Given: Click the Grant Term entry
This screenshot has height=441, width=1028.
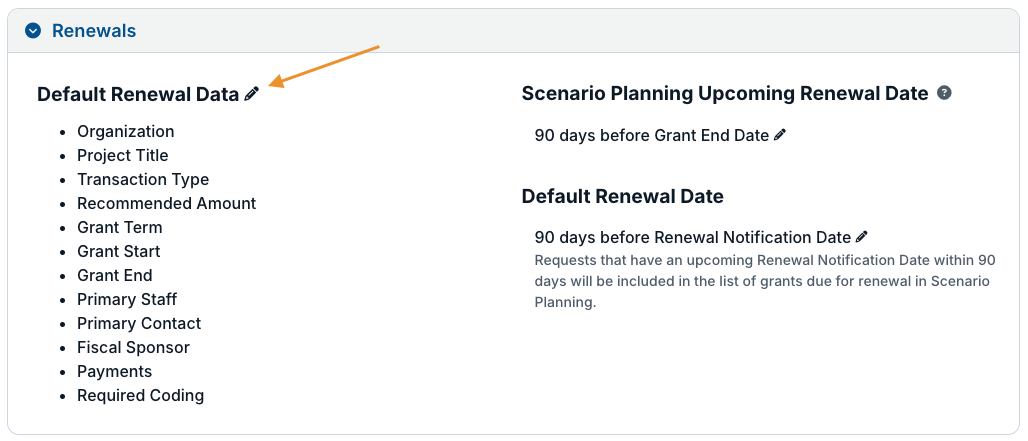Looking at the screenshot, I should [119, 227].
